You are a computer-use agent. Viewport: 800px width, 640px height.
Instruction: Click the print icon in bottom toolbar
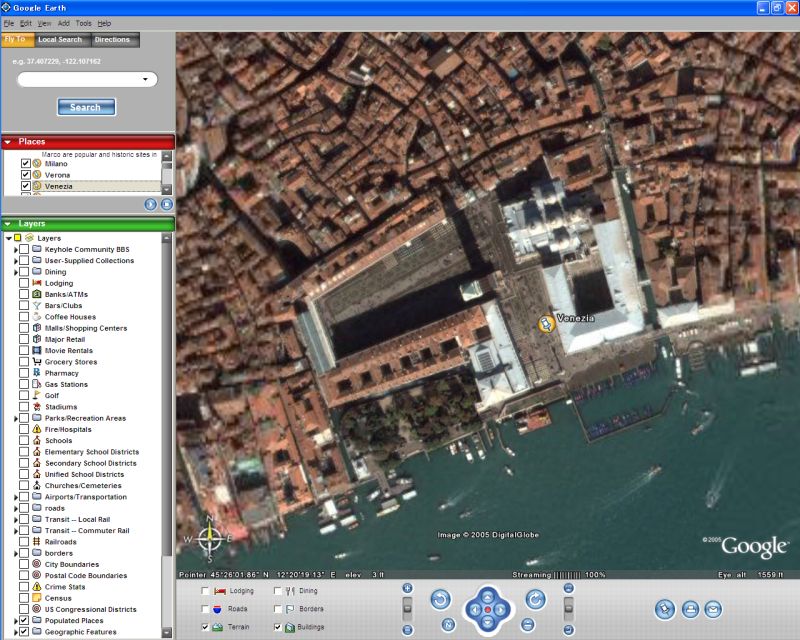[x=690, y=609]
